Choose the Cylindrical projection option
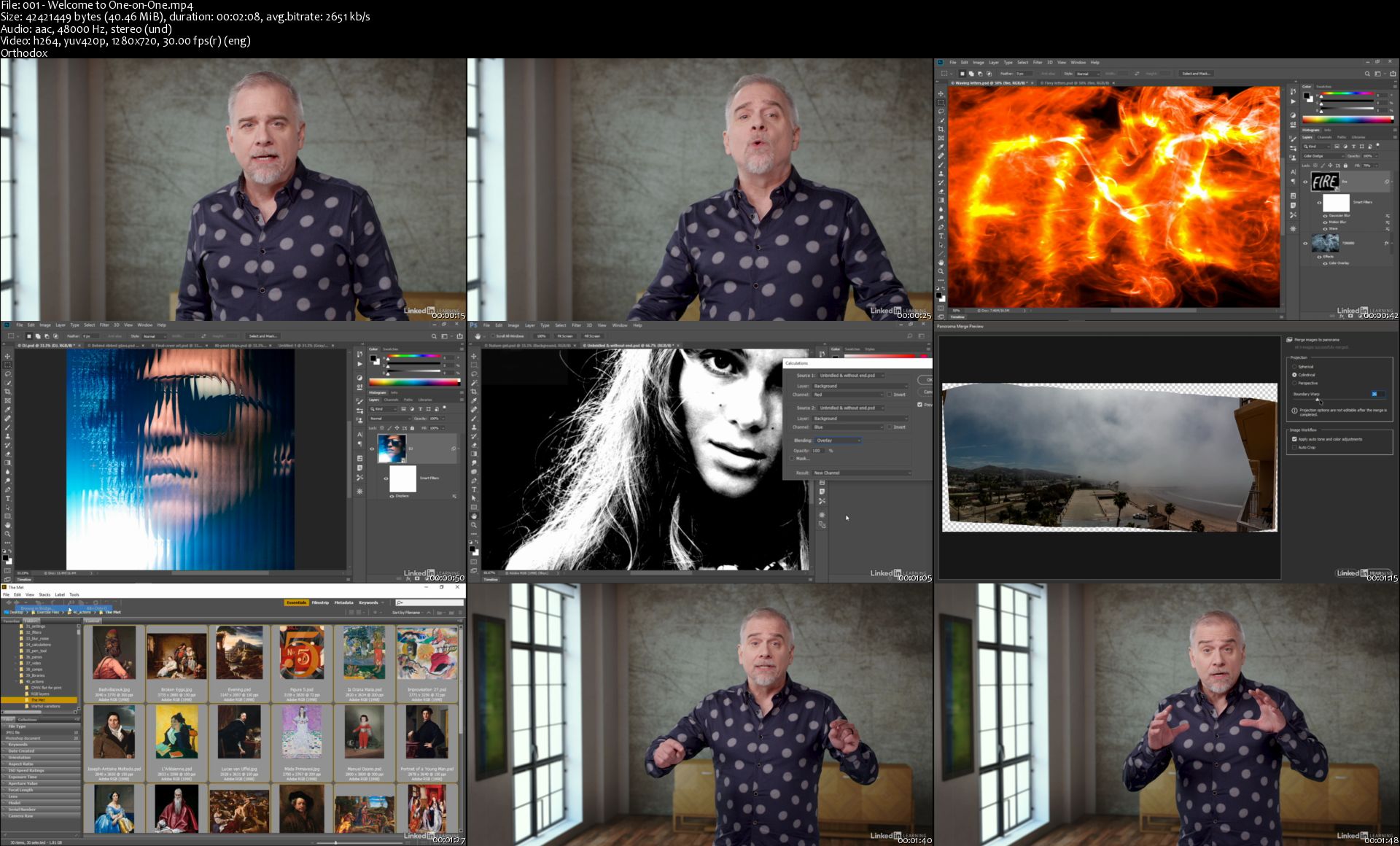1400x846 pixels. (x=1295, y=375)
